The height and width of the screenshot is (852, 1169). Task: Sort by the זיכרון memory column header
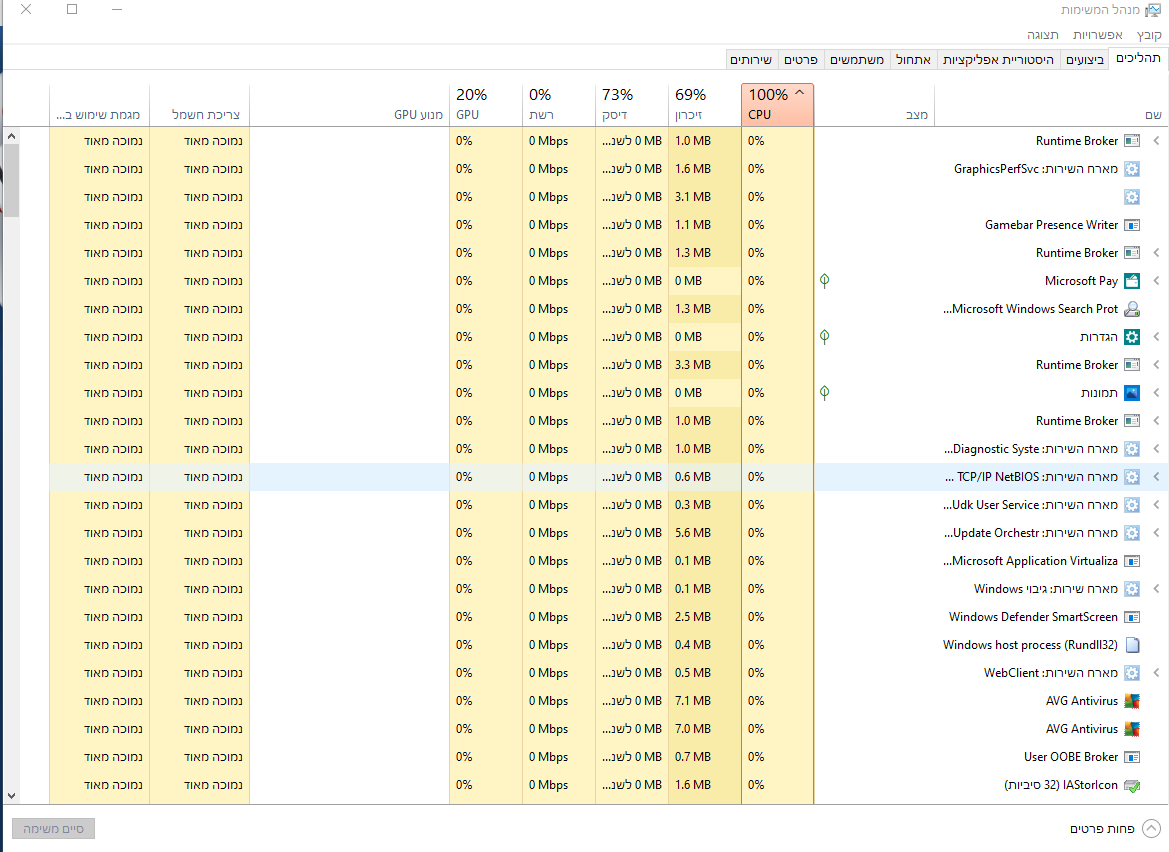click(x=705, y=104)
